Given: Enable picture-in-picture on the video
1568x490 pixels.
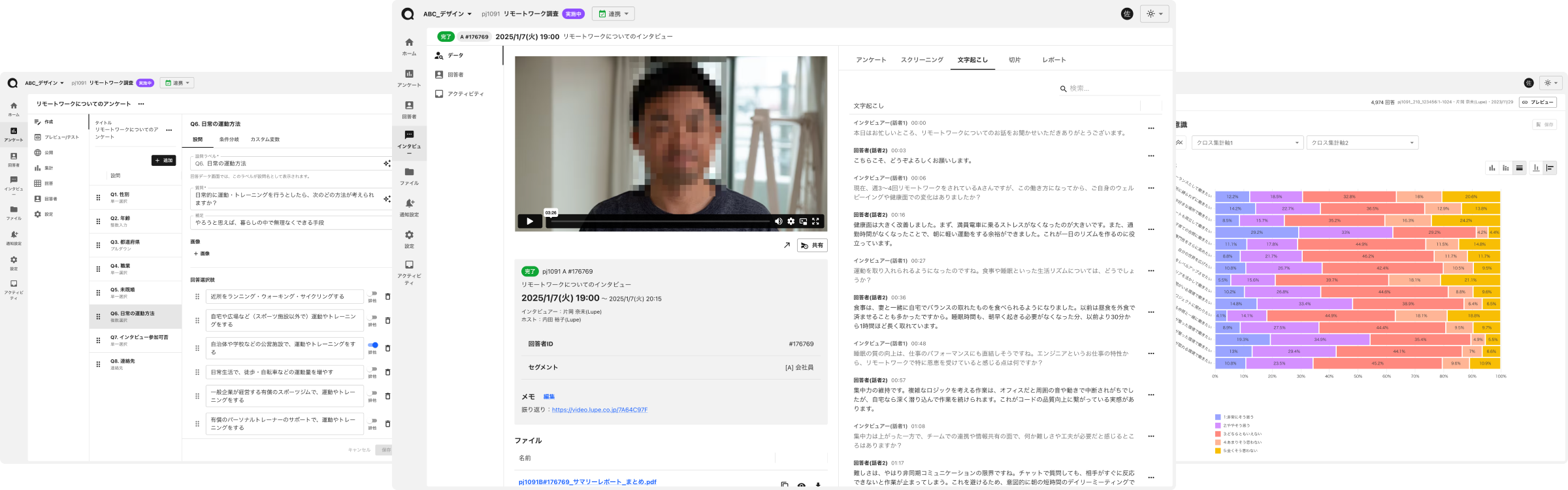Looking at the screenshot, I should [803, 221].
